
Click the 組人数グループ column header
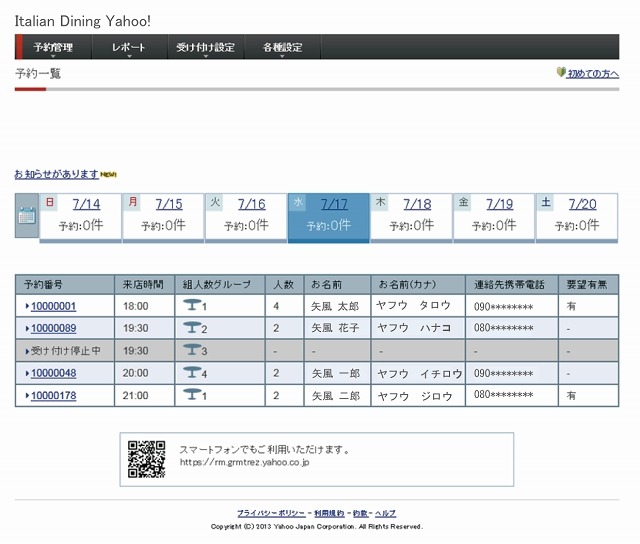(220, 284)
